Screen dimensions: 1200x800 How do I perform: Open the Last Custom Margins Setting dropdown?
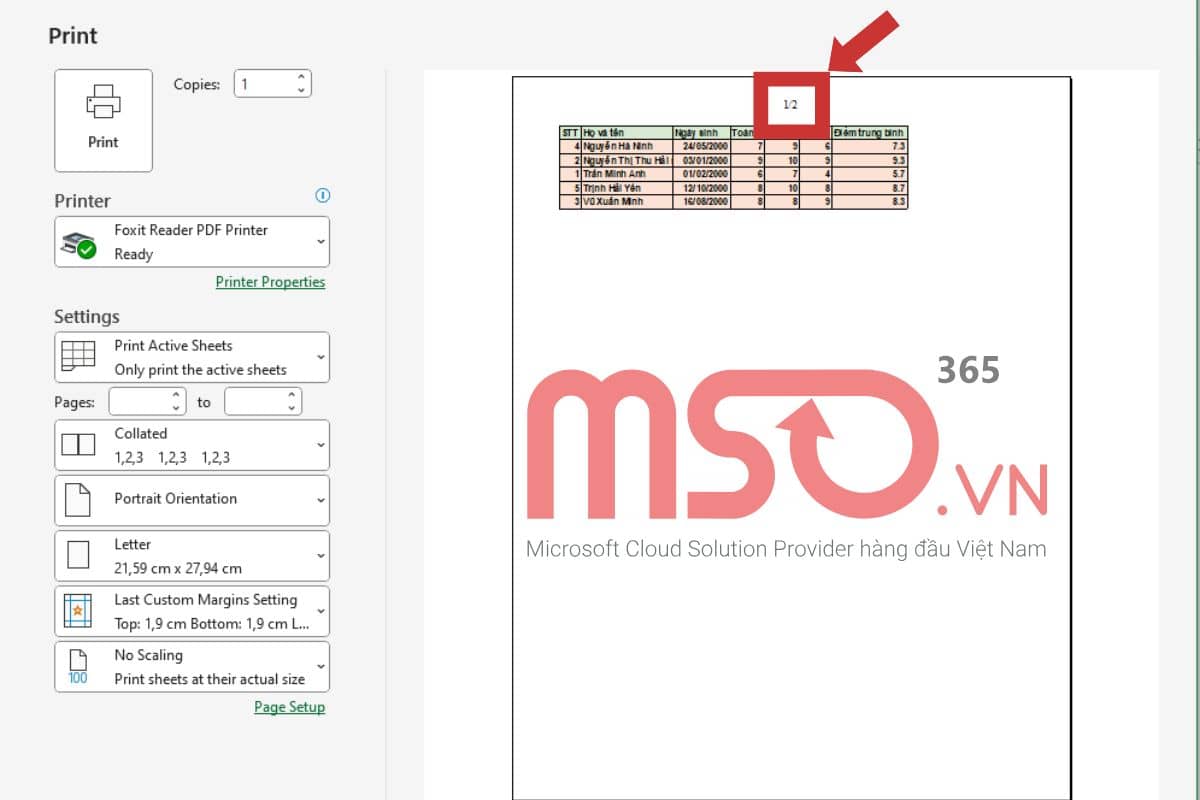[x=191, y=611]
